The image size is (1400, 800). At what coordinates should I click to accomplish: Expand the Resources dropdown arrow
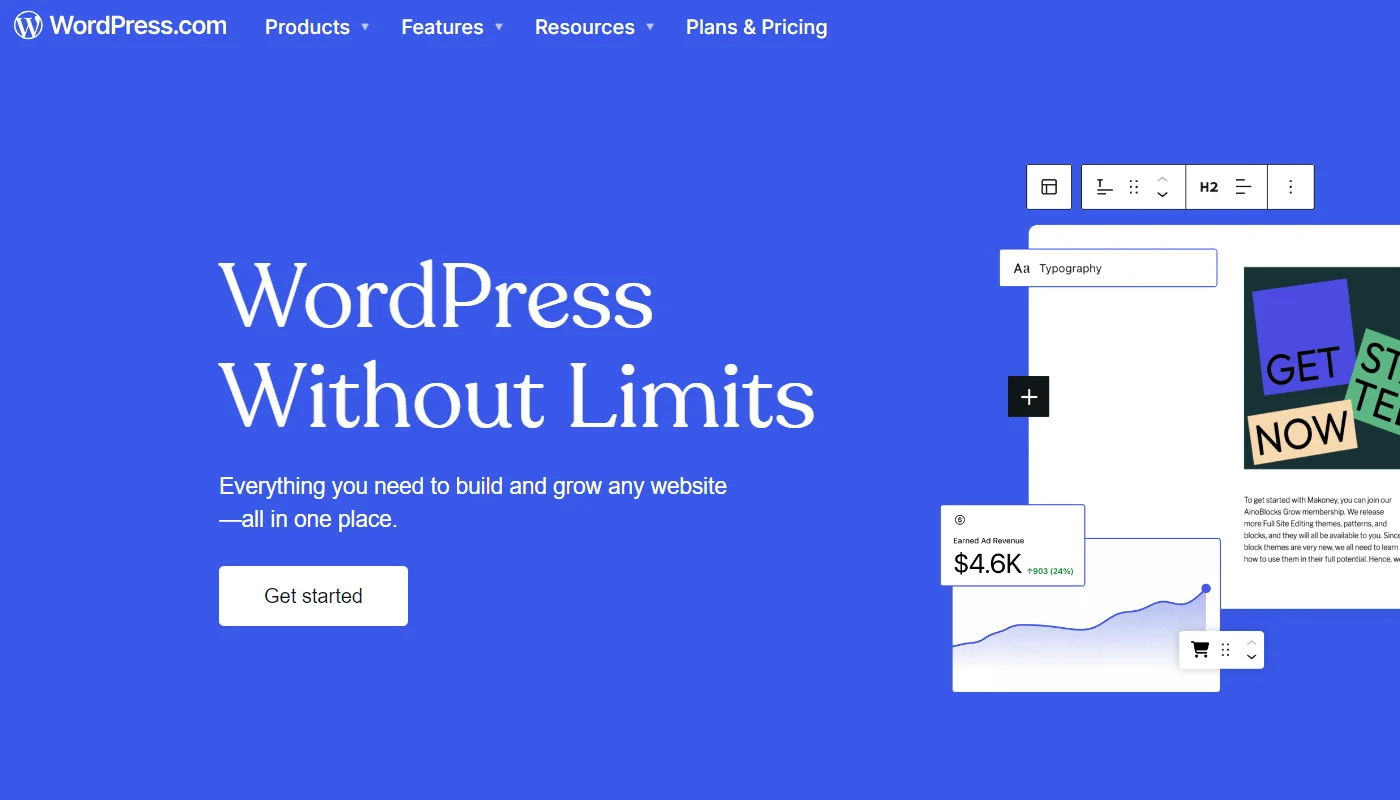pyautogui.click(x=650, y=27)
